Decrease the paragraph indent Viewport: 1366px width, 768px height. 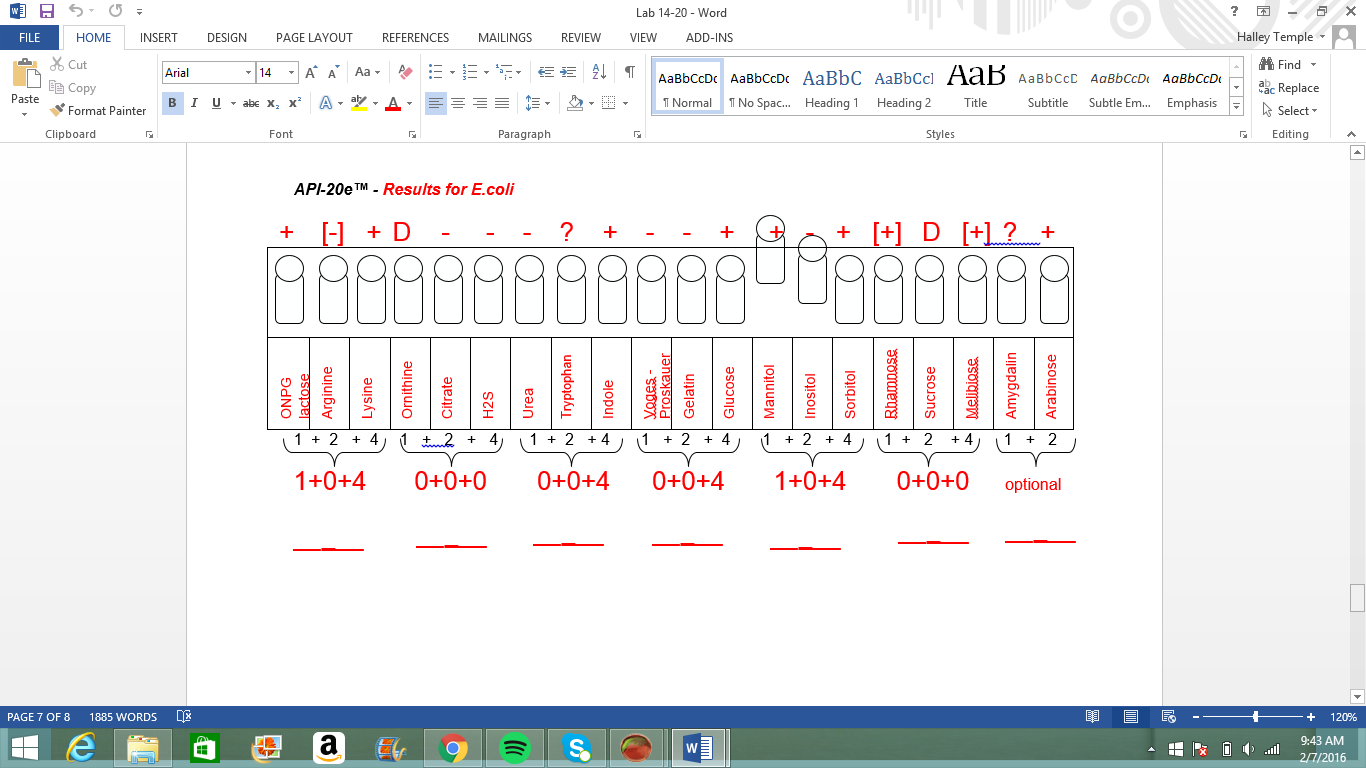click(545, 73)
